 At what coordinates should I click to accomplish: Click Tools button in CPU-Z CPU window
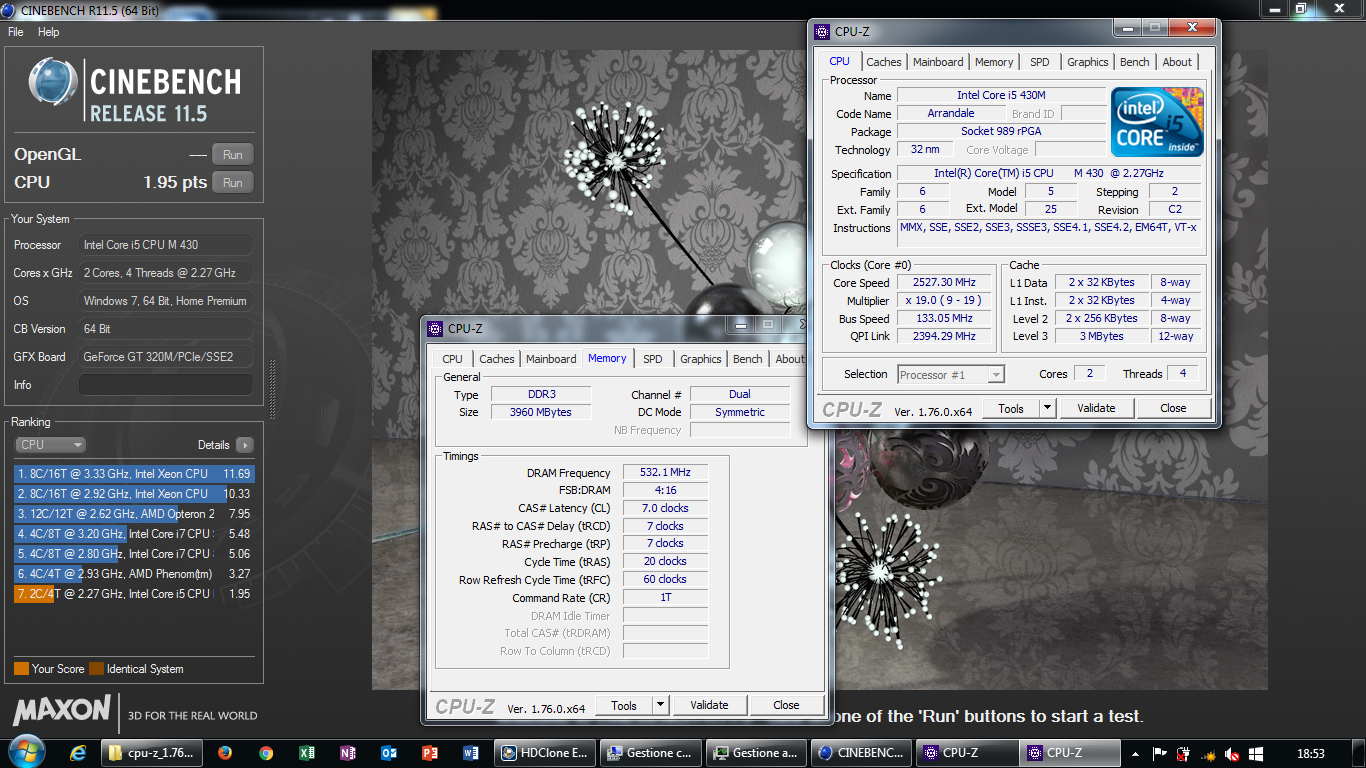[1011, 408]
